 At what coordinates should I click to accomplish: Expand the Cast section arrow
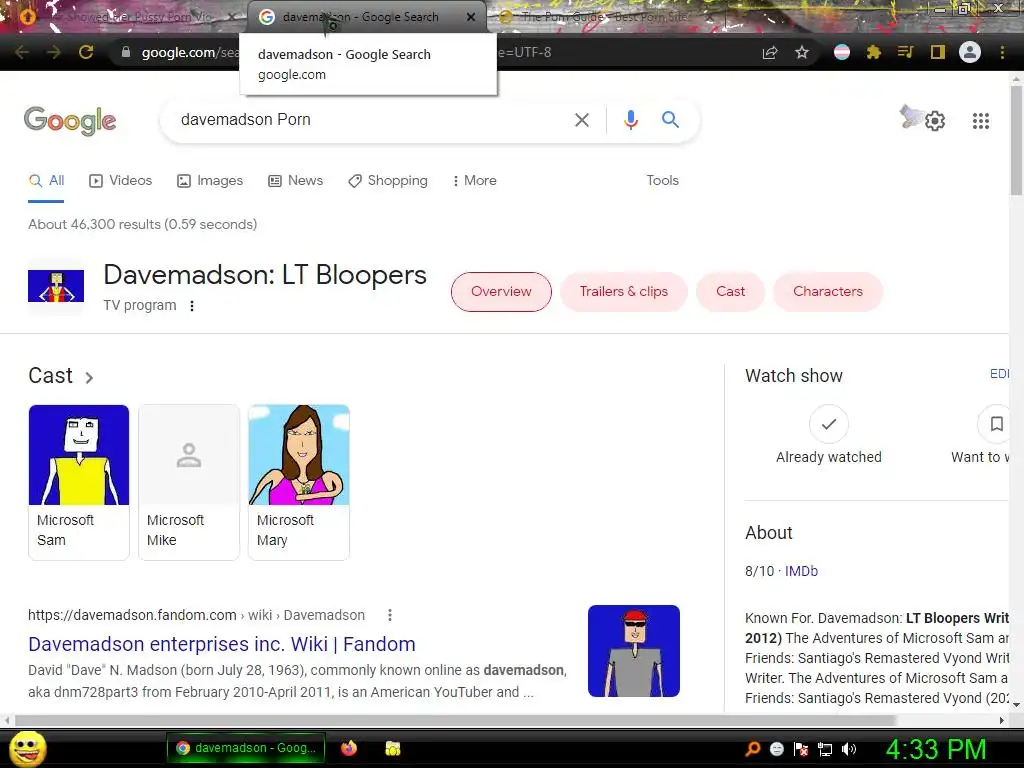[89, 377]
